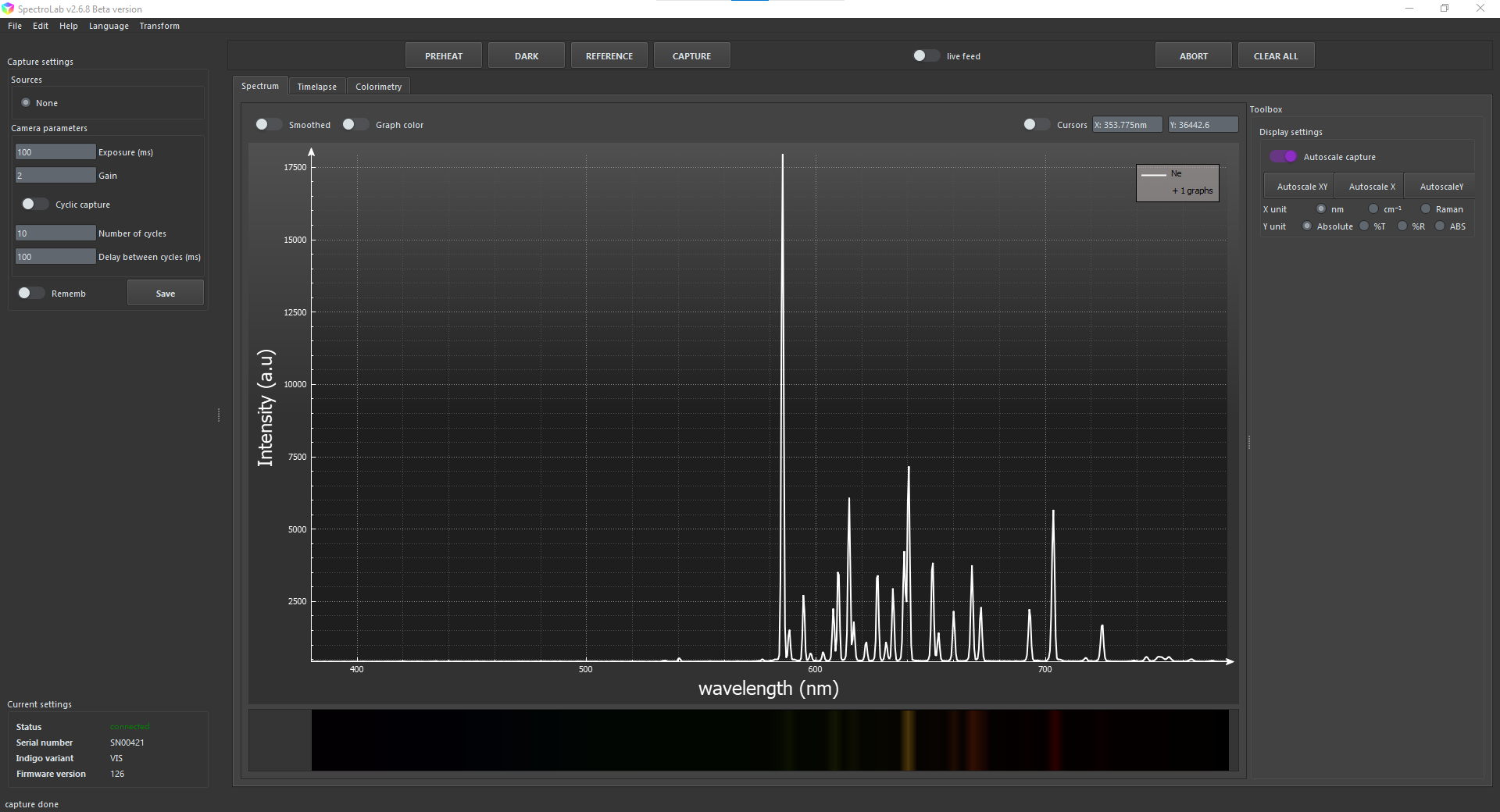Click the cursor X value field
This screenshot has width=1500, height=812.
[x=1127, y=124]
